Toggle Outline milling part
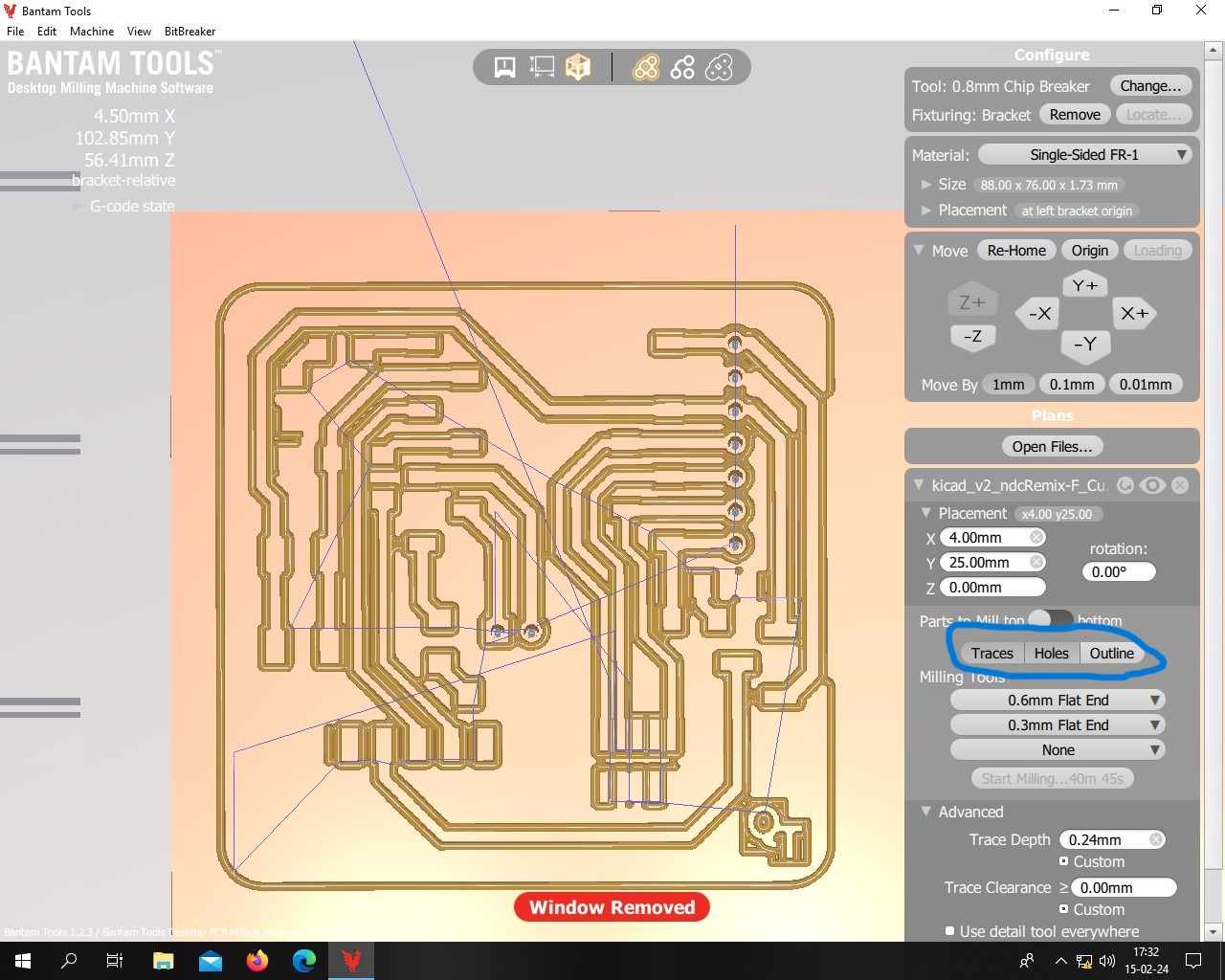This screenshot has height=980, width=1225. coord(1111,653)
